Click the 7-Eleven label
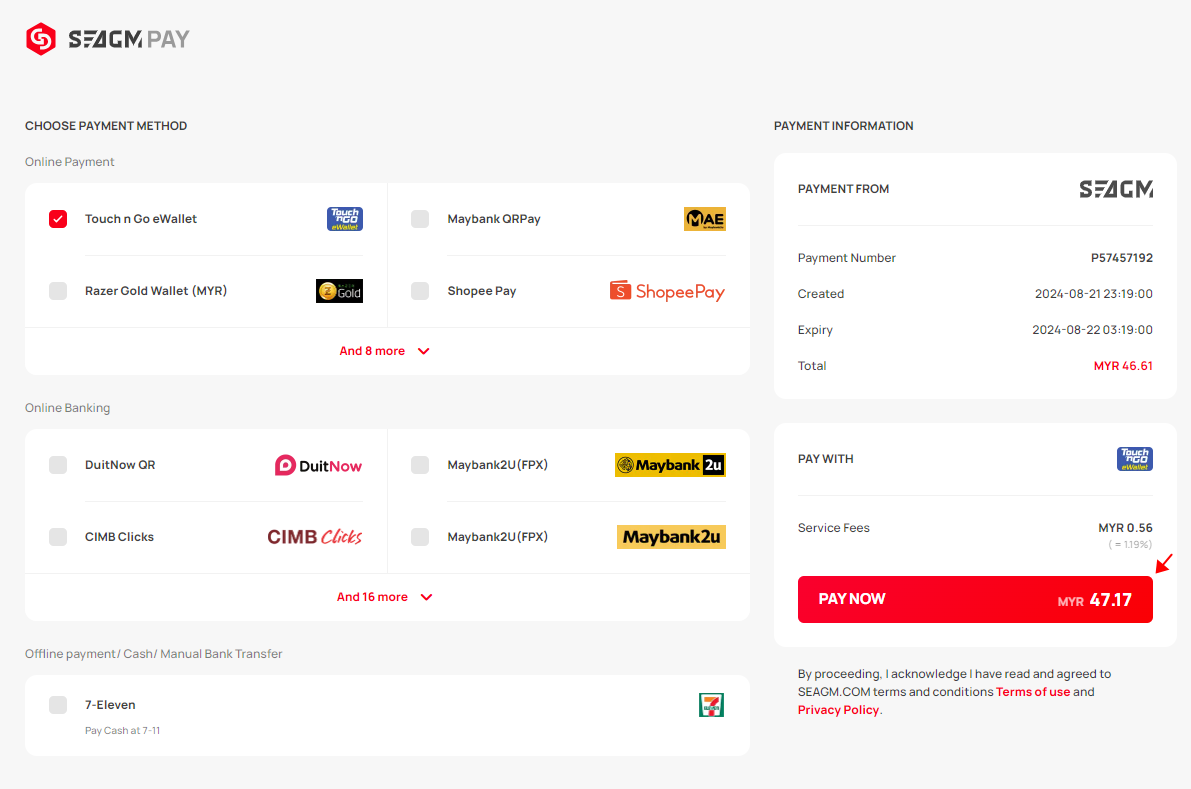This screenshot has width=1191, height=789. (x=110, y=705)
